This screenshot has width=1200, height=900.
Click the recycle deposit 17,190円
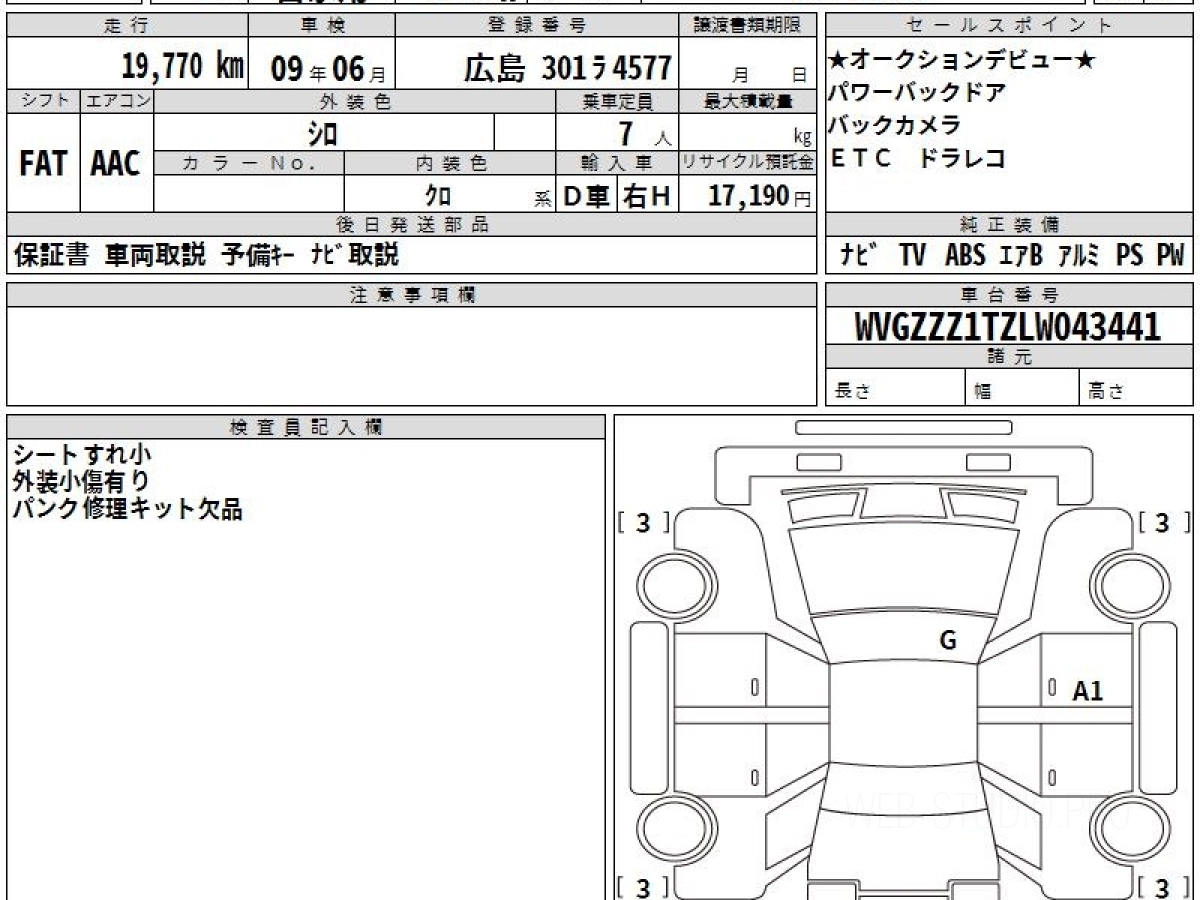click(760, 196)
